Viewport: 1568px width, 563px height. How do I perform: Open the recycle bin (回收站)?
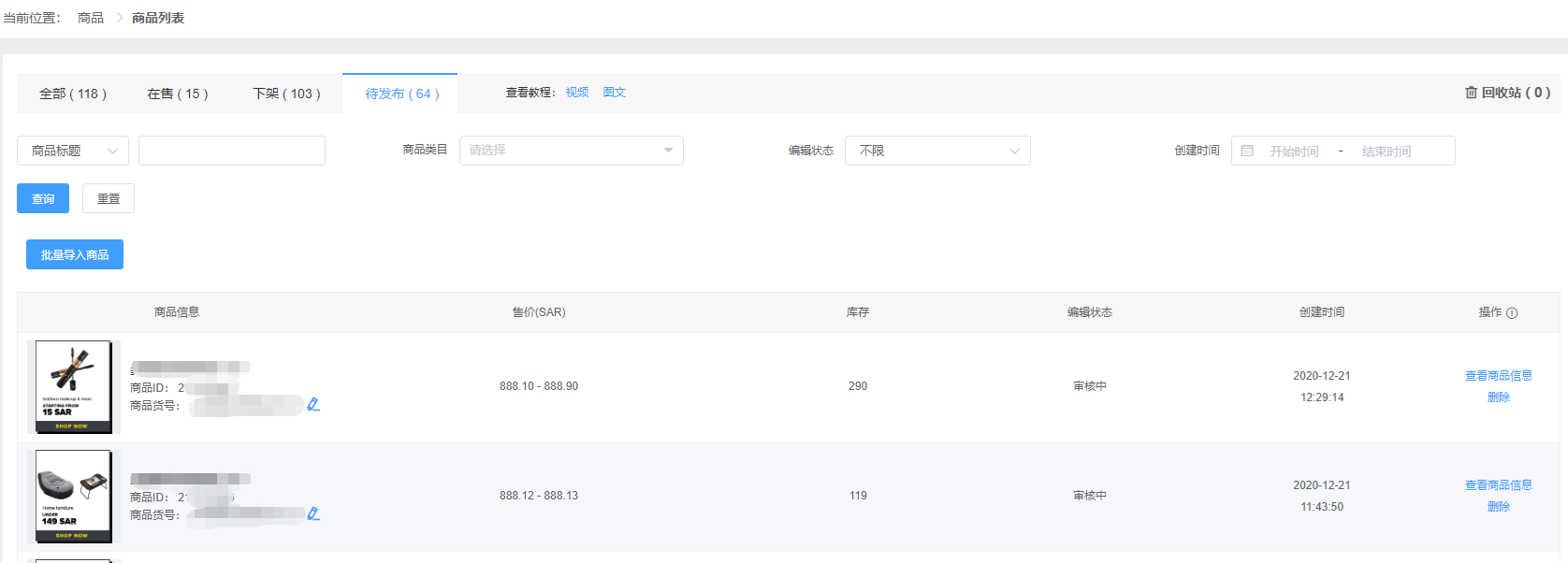[1507, 93]
